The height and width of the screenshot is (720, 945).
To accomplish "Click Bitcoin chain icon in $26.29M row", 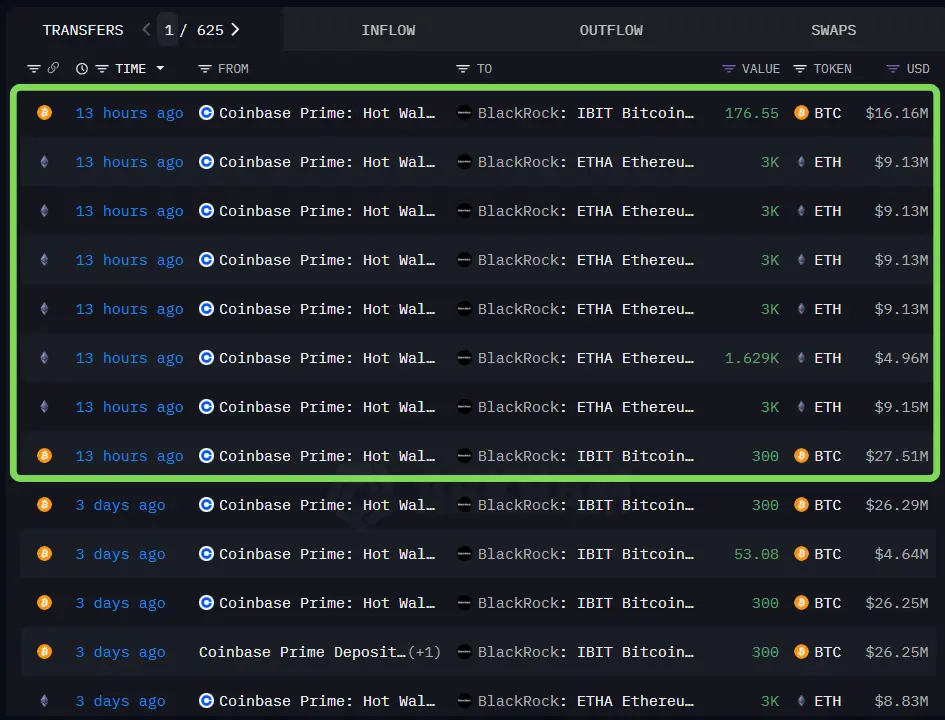I will click(44, 505).
